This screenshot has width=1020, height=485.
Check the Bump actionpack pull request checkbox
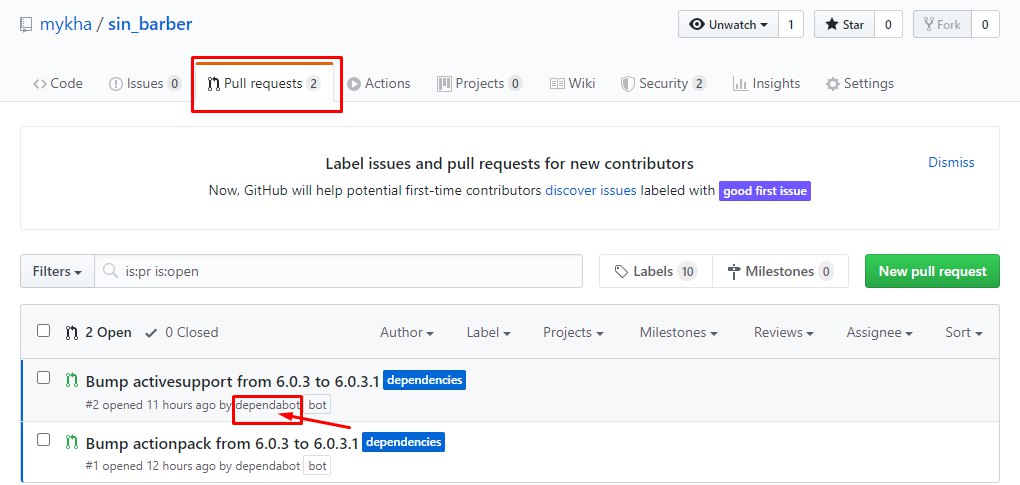click(43, 440)
